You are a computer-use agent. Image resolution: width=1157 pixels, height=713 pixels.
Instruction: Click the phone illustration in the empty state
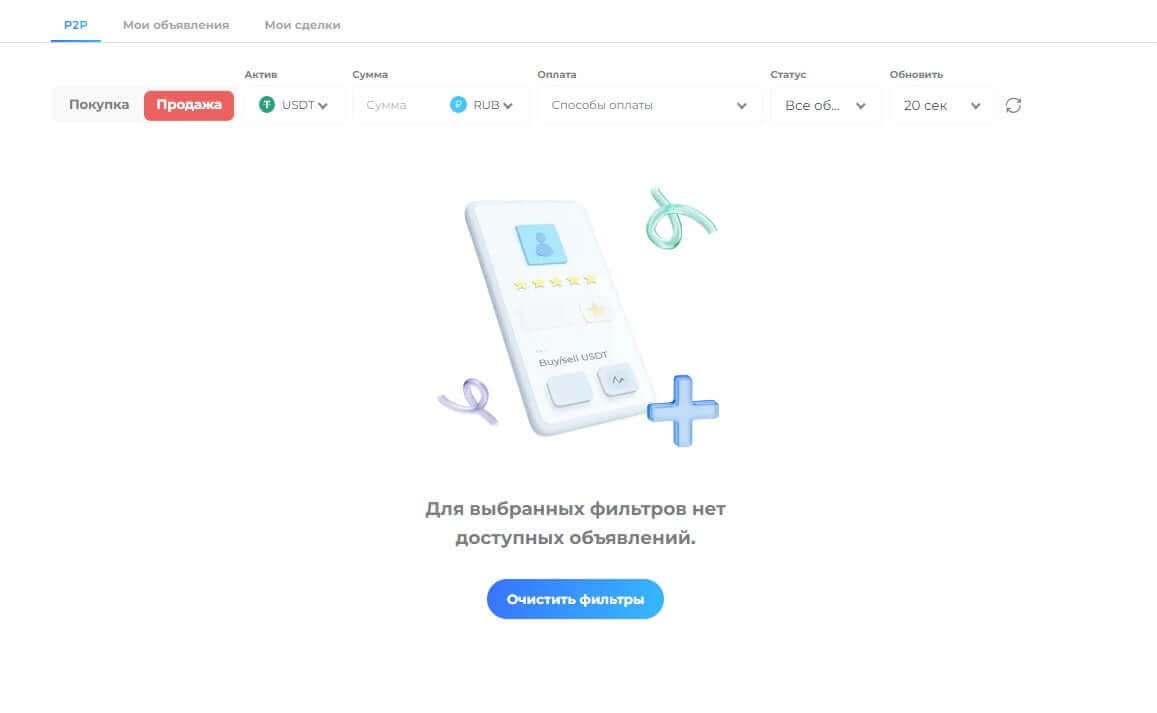tap(553, 317)
